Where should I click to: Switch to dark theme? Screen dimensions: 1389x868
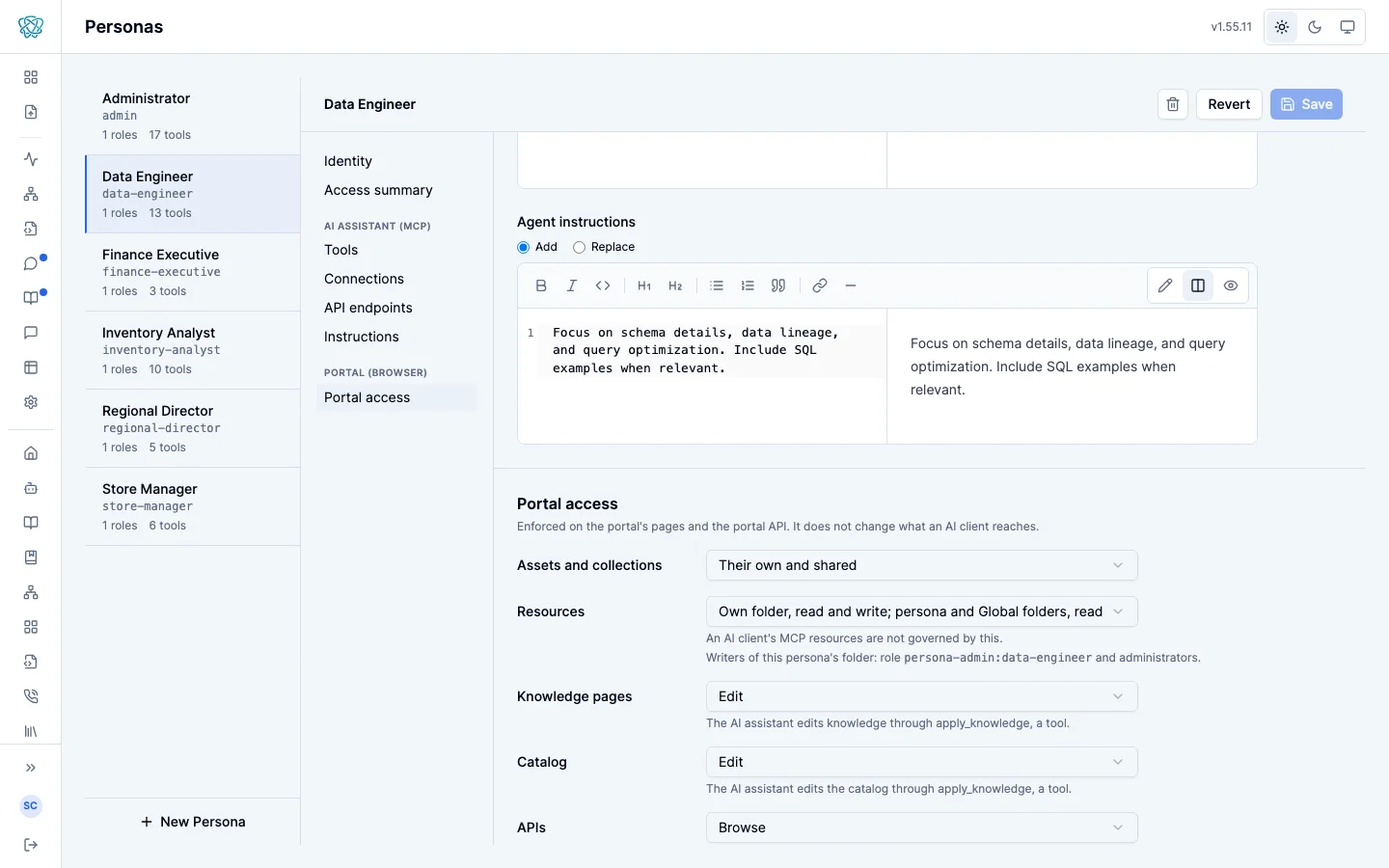[1315, 27]
